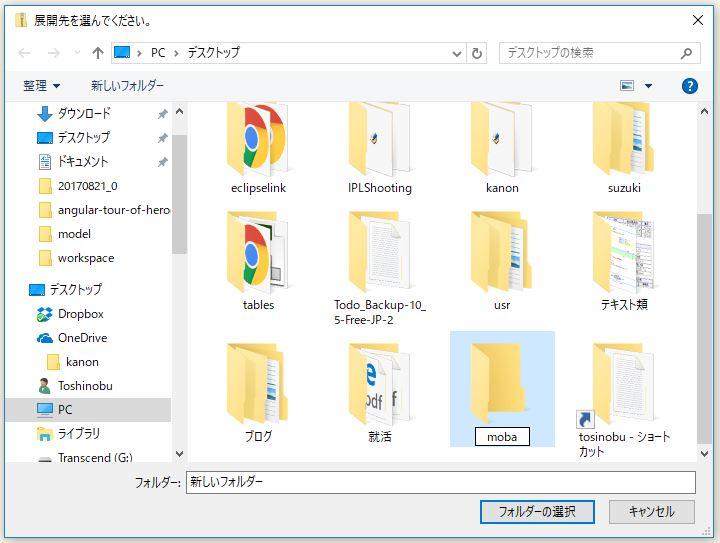Screen dimensions: 720x543
Task: Refresh the desktop folder view
Action: tap(477, 53)
